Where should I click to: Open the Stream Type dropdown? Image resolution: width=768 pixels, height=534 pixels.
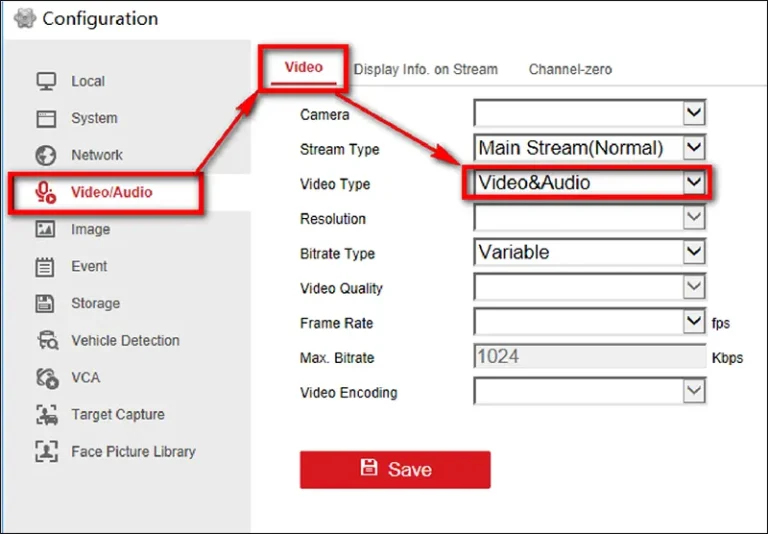coord(693,148)
